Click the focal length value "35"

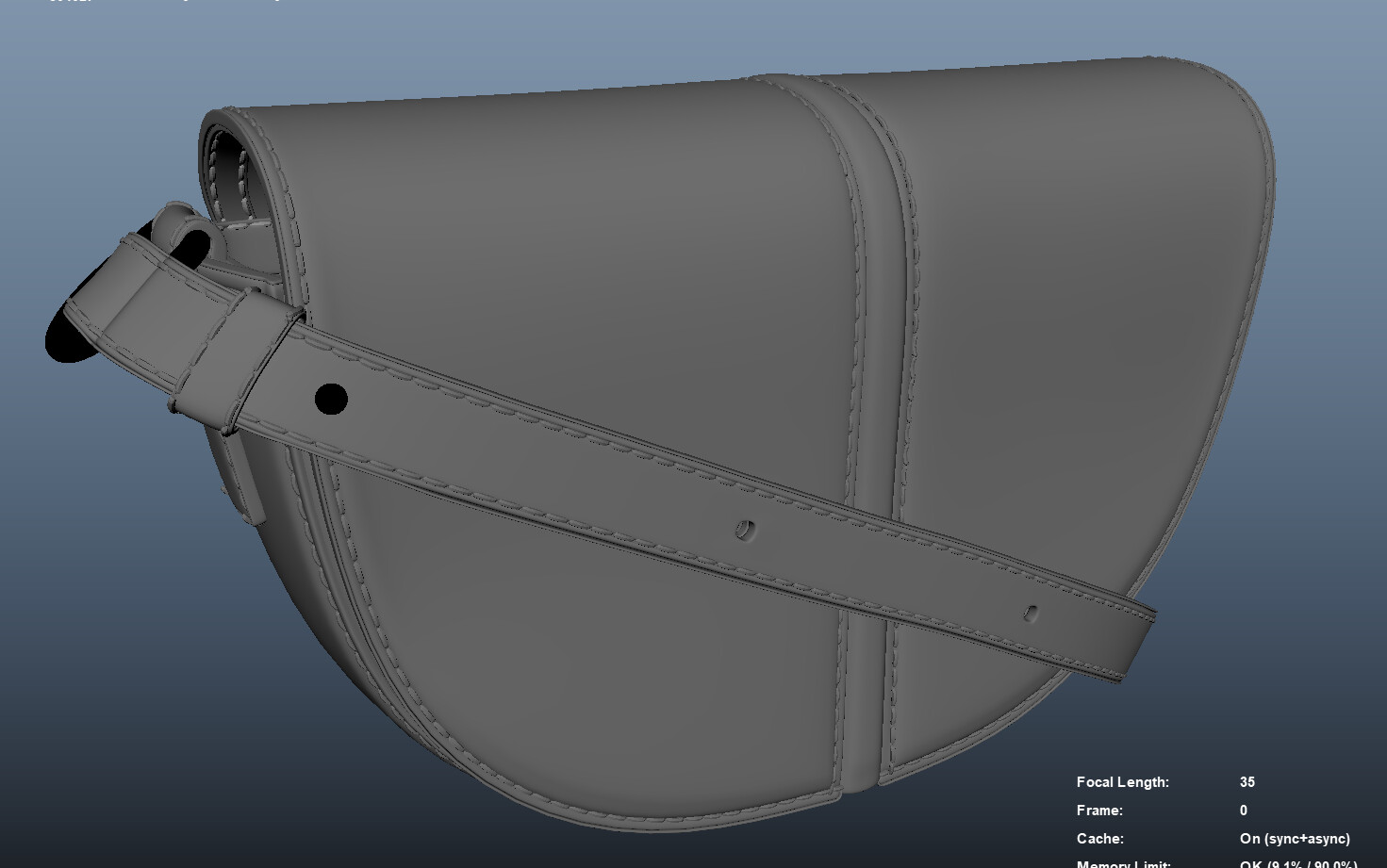1247,782
